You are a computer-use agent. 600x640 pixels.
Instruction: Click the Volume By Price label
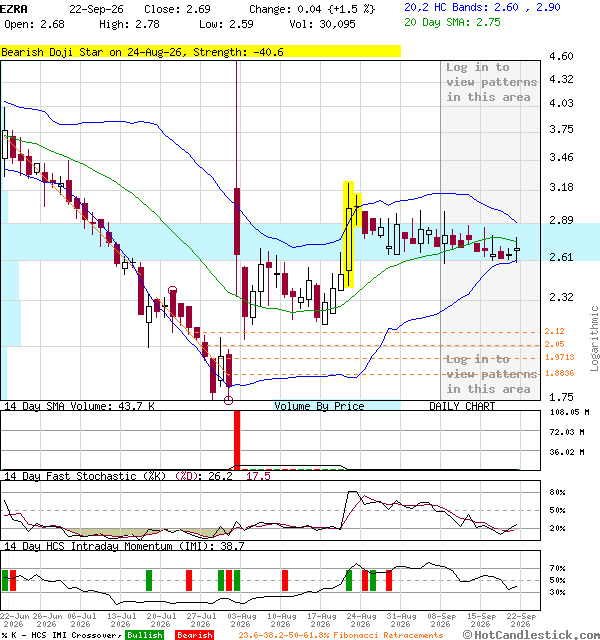pyautogui.click(x=319, y=406)
